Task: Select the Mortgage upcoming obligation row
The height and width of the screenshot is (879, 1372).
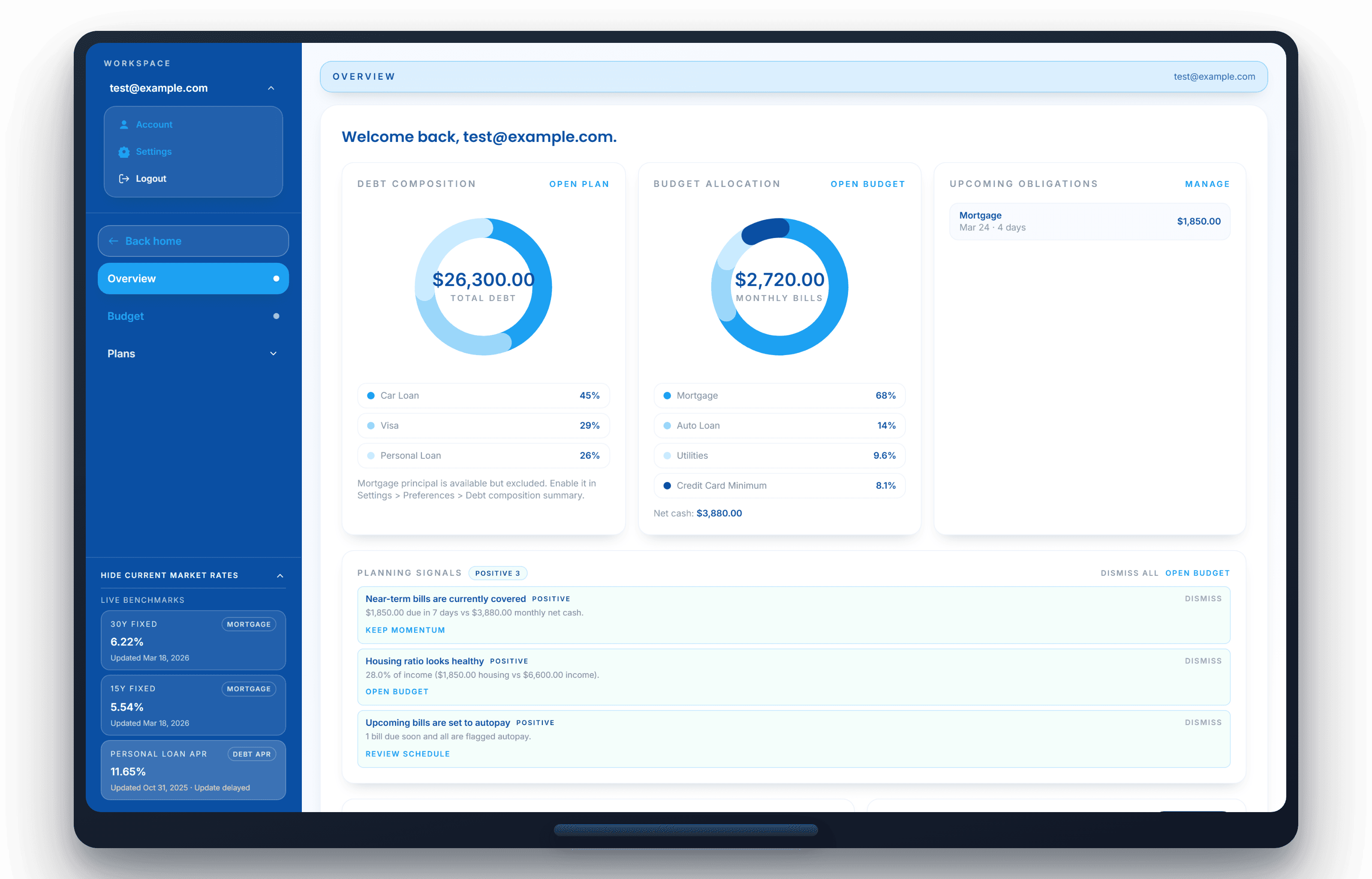Action: [1089, 221]
